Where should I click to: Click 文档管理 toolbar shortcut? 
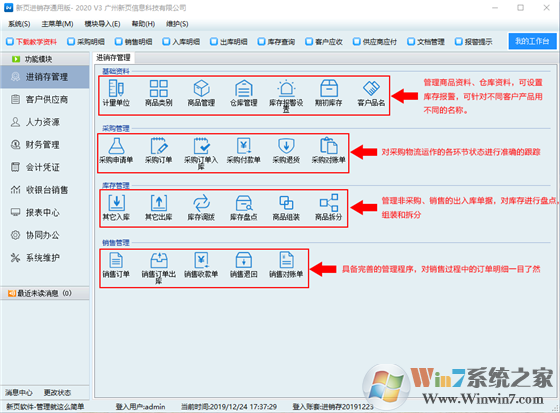coord(426,42)
